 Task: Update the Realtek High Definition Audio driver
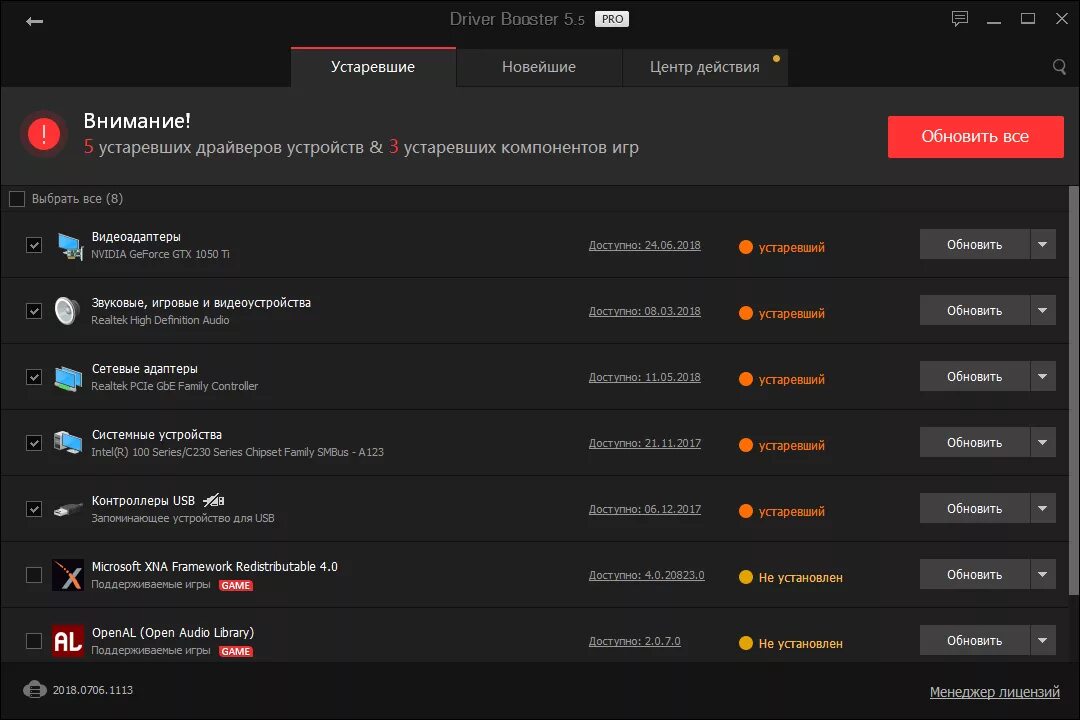point(975,311)
